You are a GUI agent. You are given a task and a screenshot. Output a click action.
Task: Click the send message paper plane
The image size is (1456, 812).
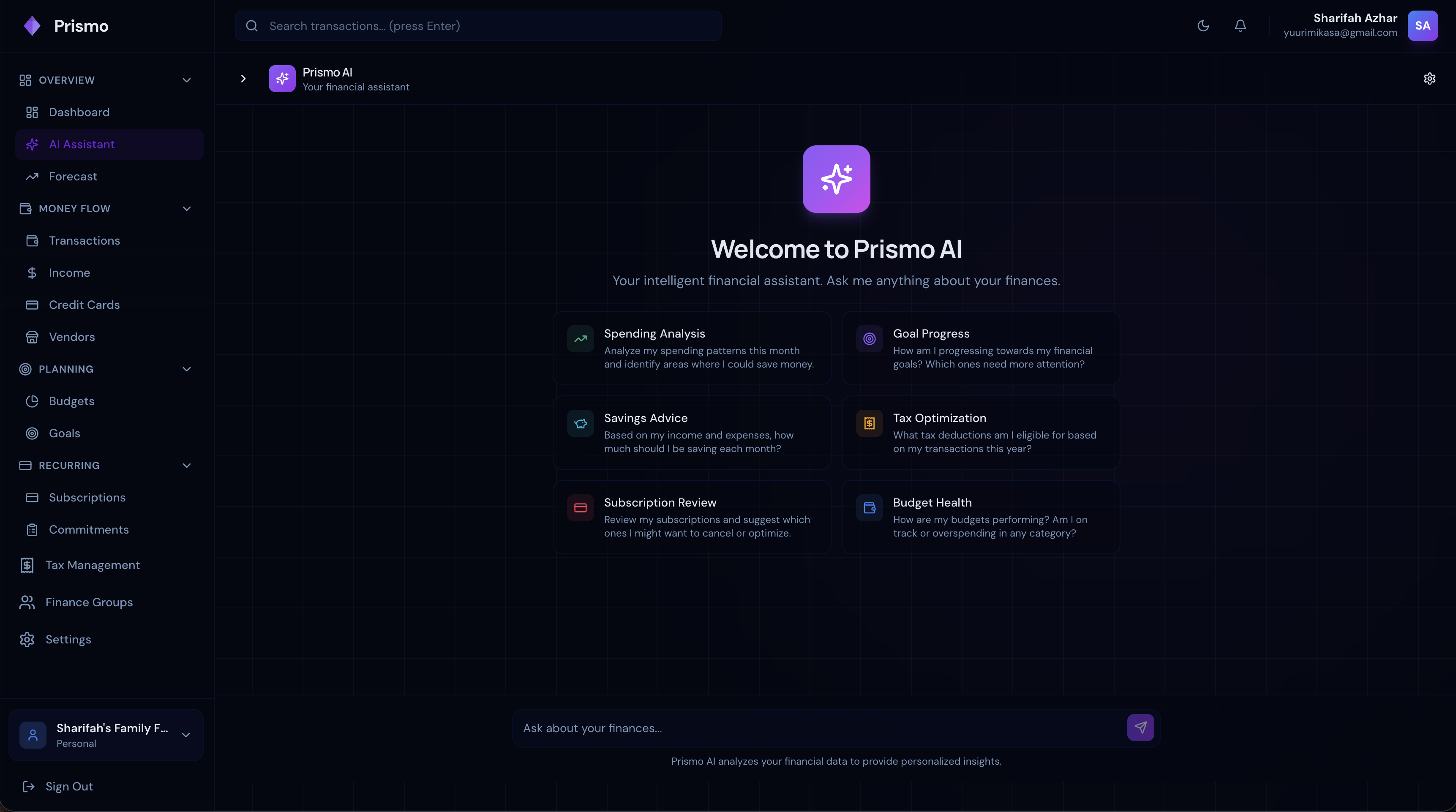click(x=1140, y=727)
